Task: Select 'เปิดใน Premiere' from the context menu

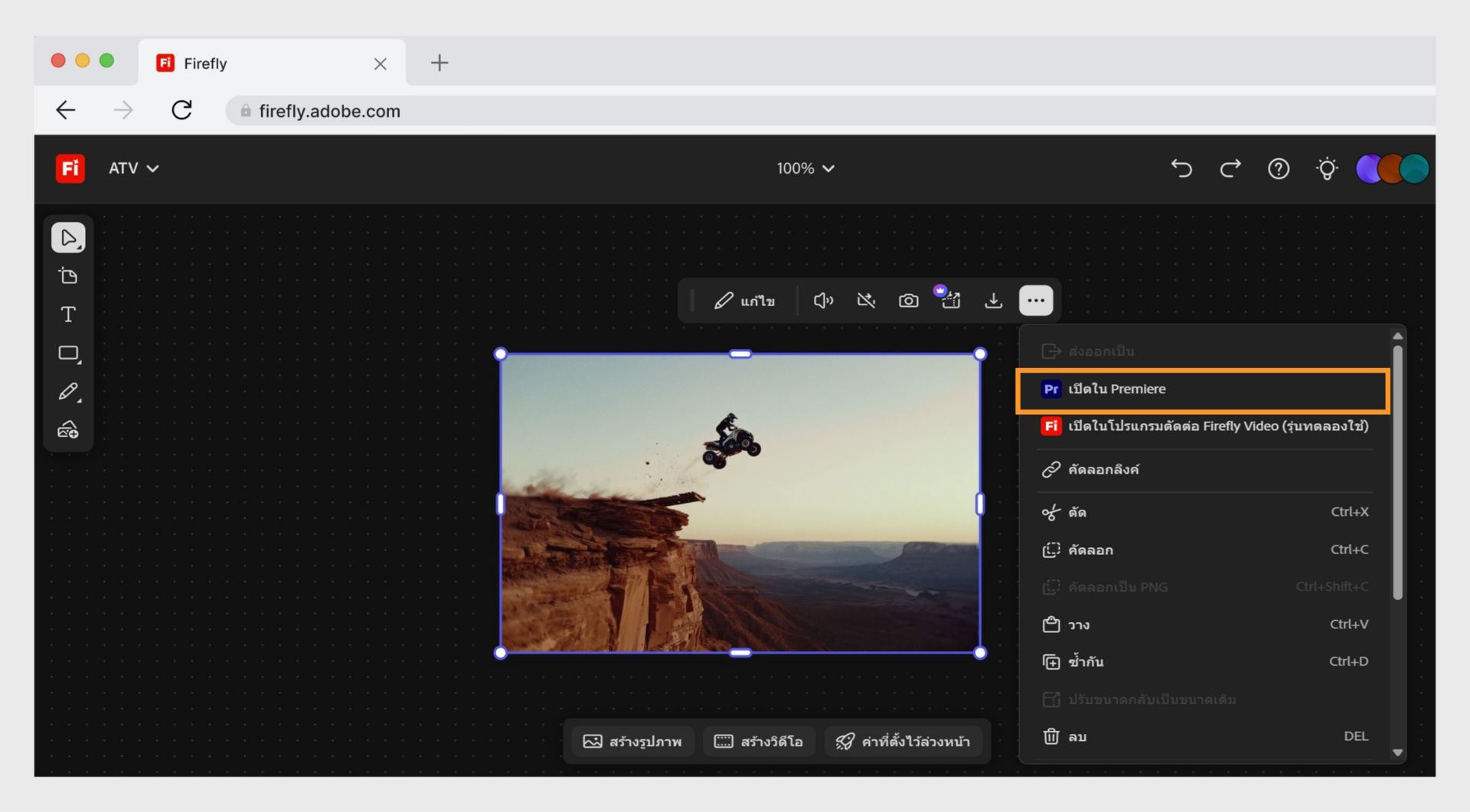Action: [x=1117, y=388]
